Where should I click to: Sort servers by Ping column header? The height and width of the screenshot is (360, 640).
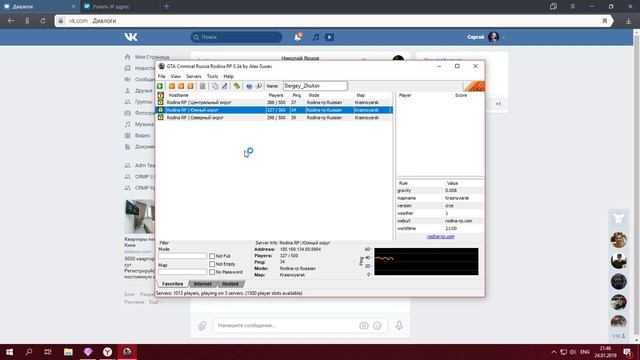point(298,95)
